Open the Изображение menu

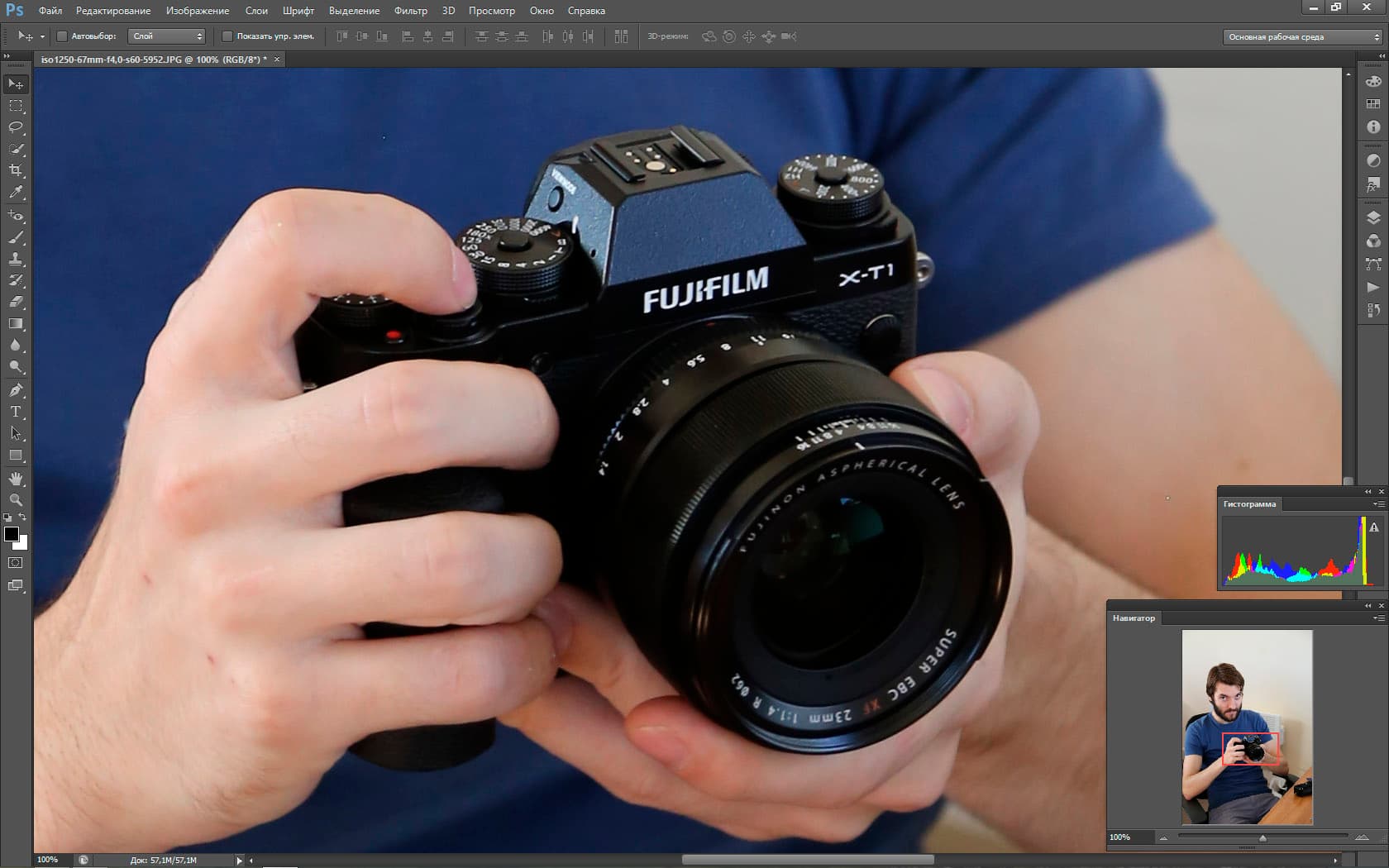(198, 11)
